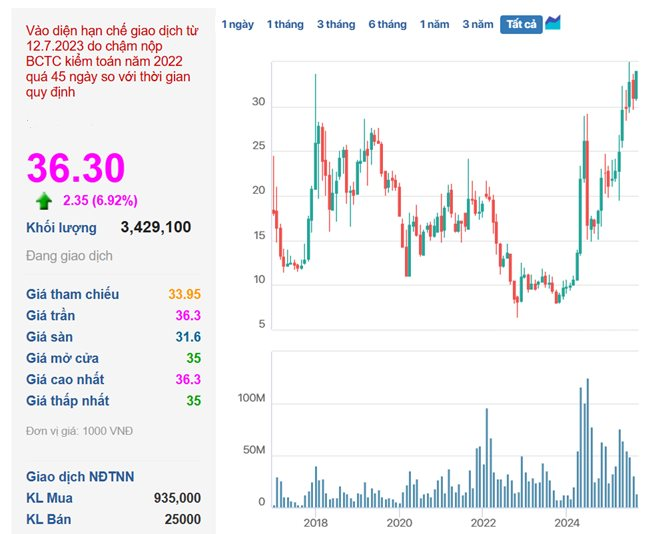
Task: Click the current price 36.30
Action: point(76,168)
